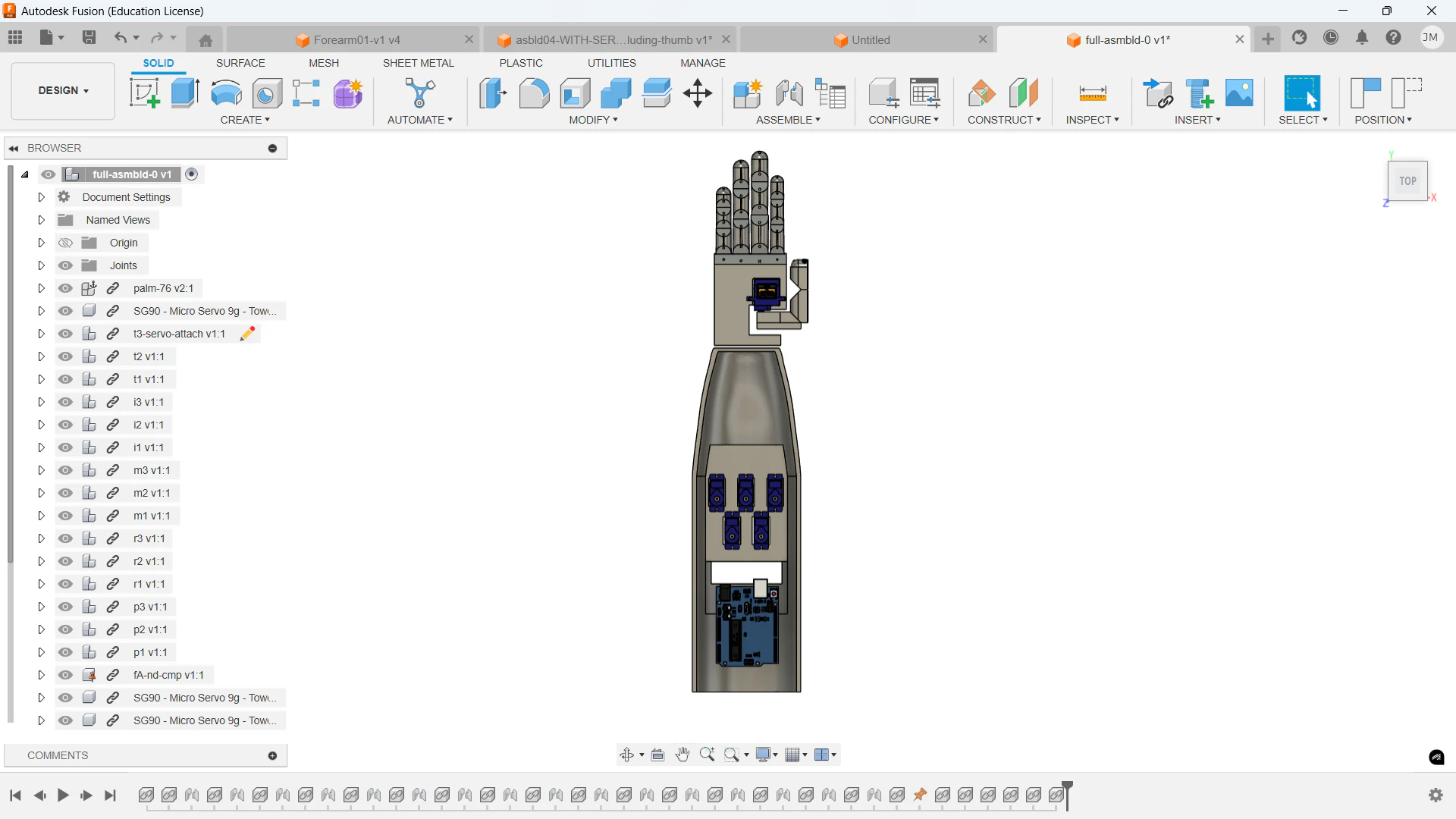Click the New Component icon
The image size is (1456, 819).
point(748,93)
